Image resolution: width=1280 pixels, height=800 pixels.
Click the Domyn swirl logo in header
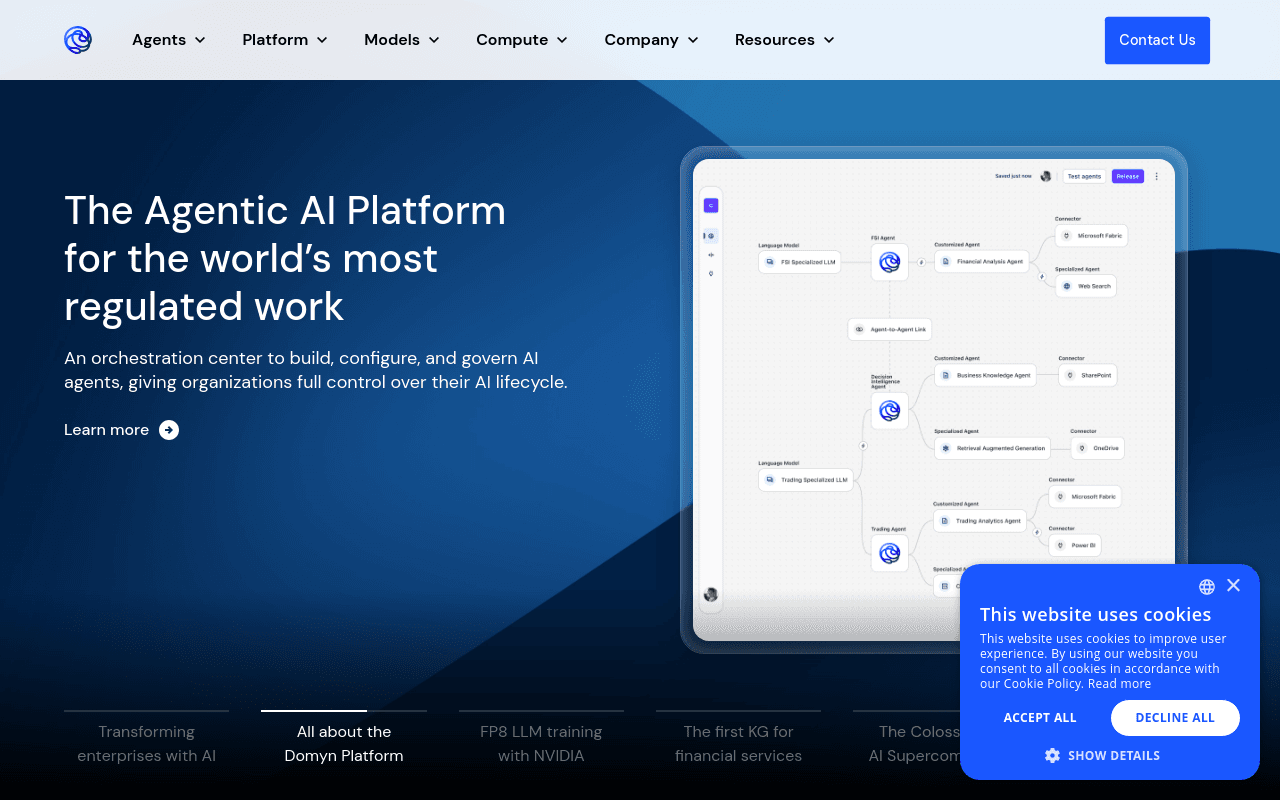click(78, 40)
